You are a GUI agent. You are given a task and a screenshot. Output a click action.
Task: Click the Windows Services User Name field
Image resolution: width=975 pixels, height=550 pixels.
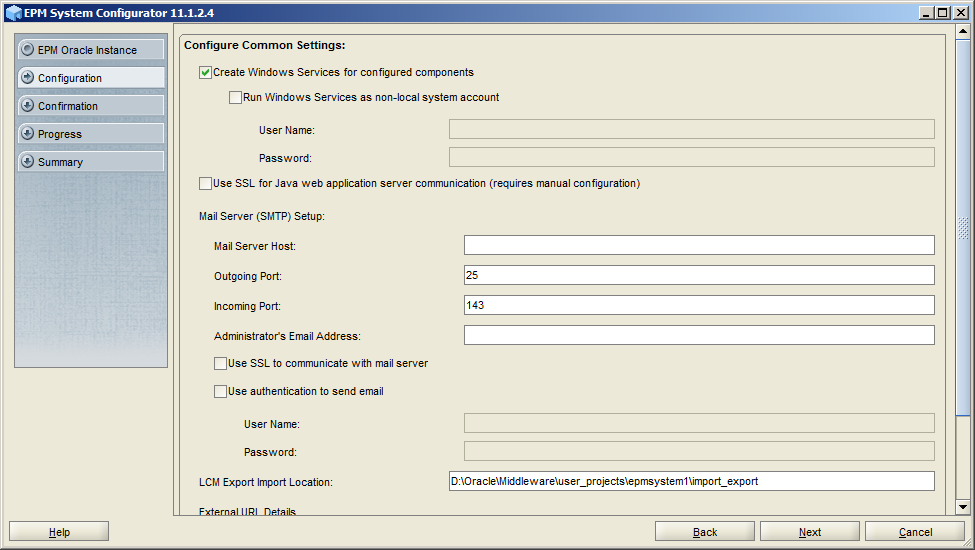(691, 129)
